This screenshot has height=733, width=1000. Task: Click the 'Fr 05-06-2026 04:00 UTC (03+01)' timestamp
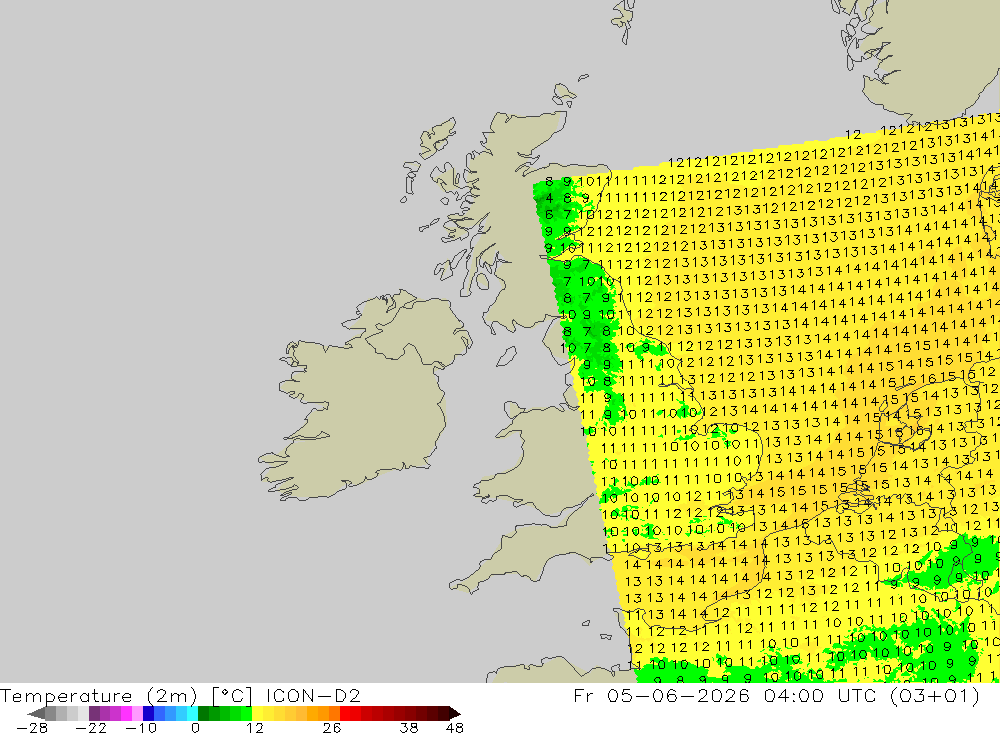776,695
